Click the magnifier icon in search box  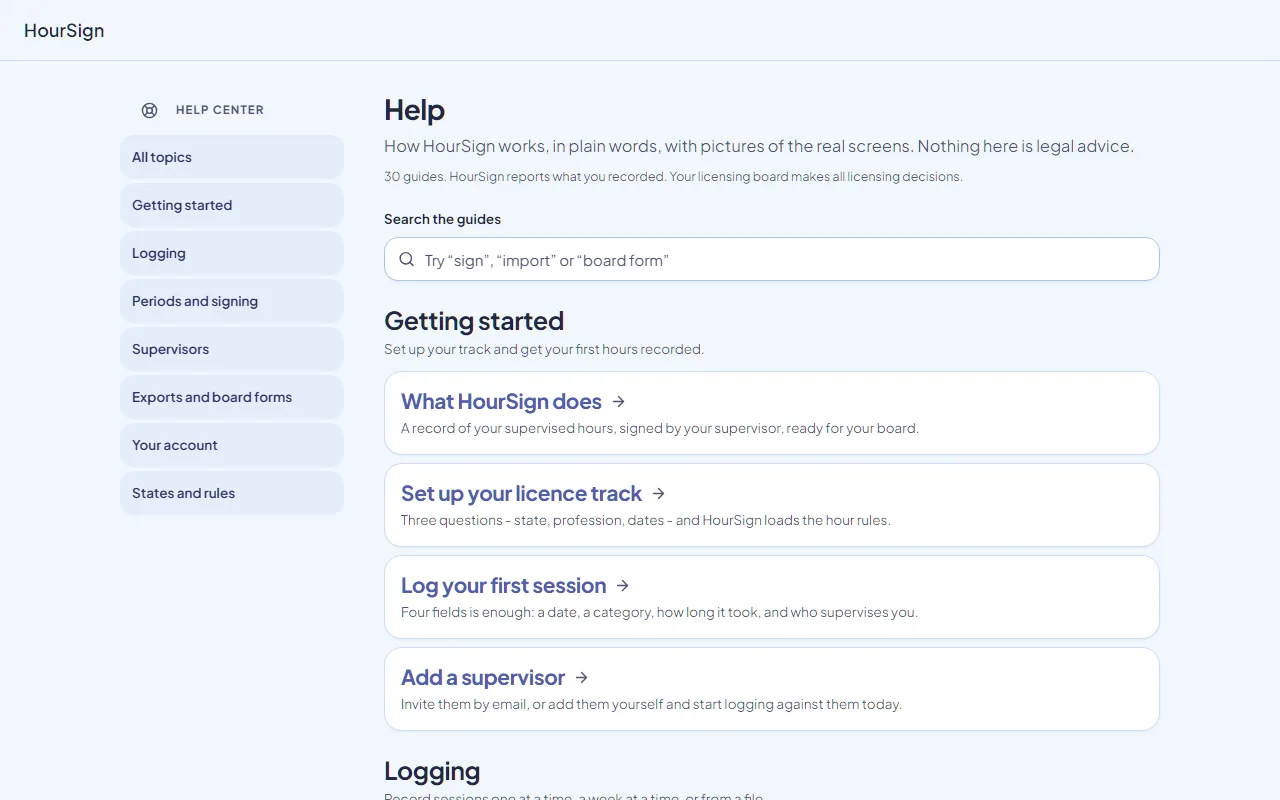pos(407,259)
